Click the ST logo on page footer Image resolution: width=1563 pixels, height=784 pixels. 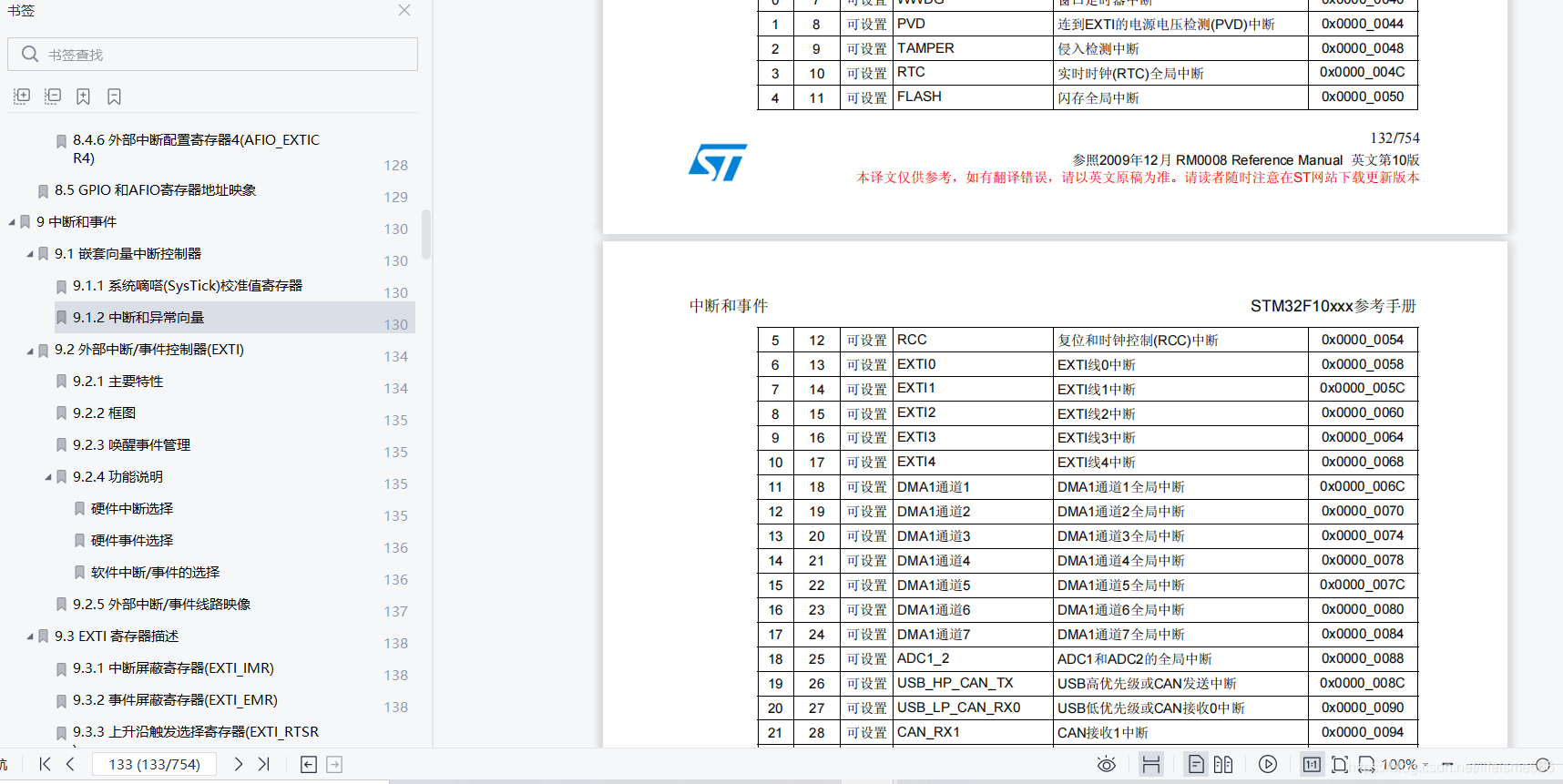[718, 162]
